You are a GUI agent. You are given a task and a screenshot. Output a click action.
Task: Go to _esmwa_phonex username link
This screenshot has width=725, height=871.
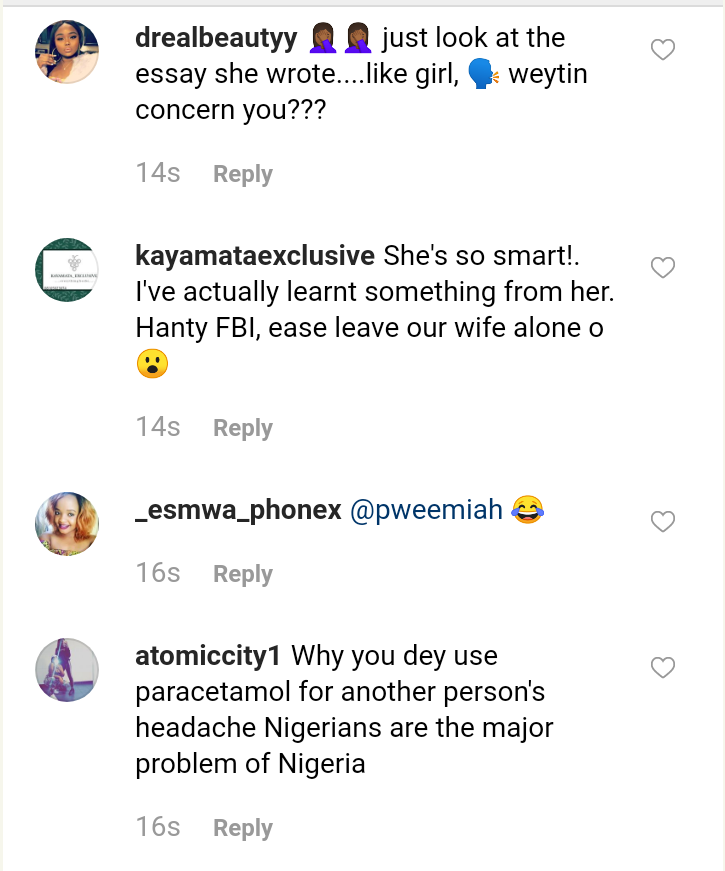[x=236, y=511]
